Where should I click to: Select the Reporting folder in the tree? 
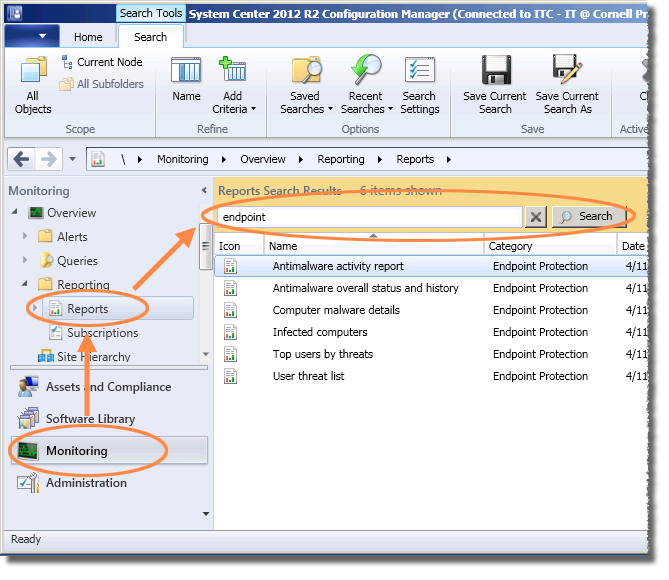point(74,285)
